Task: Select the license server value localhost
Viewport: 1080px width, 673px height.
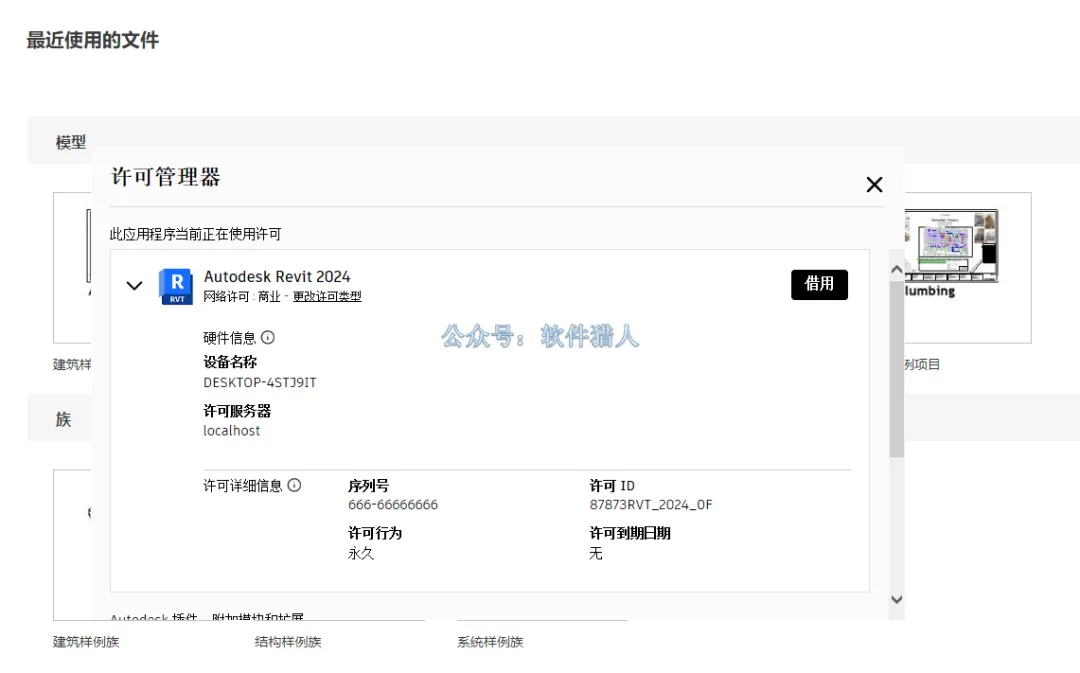Action: [231, 431]
